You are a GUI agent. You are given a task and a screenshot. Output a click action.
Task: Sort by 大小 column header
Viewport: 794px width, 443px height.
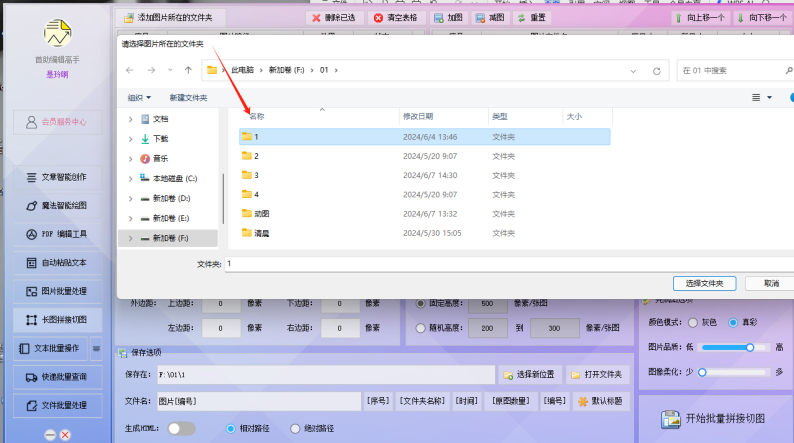574,116
